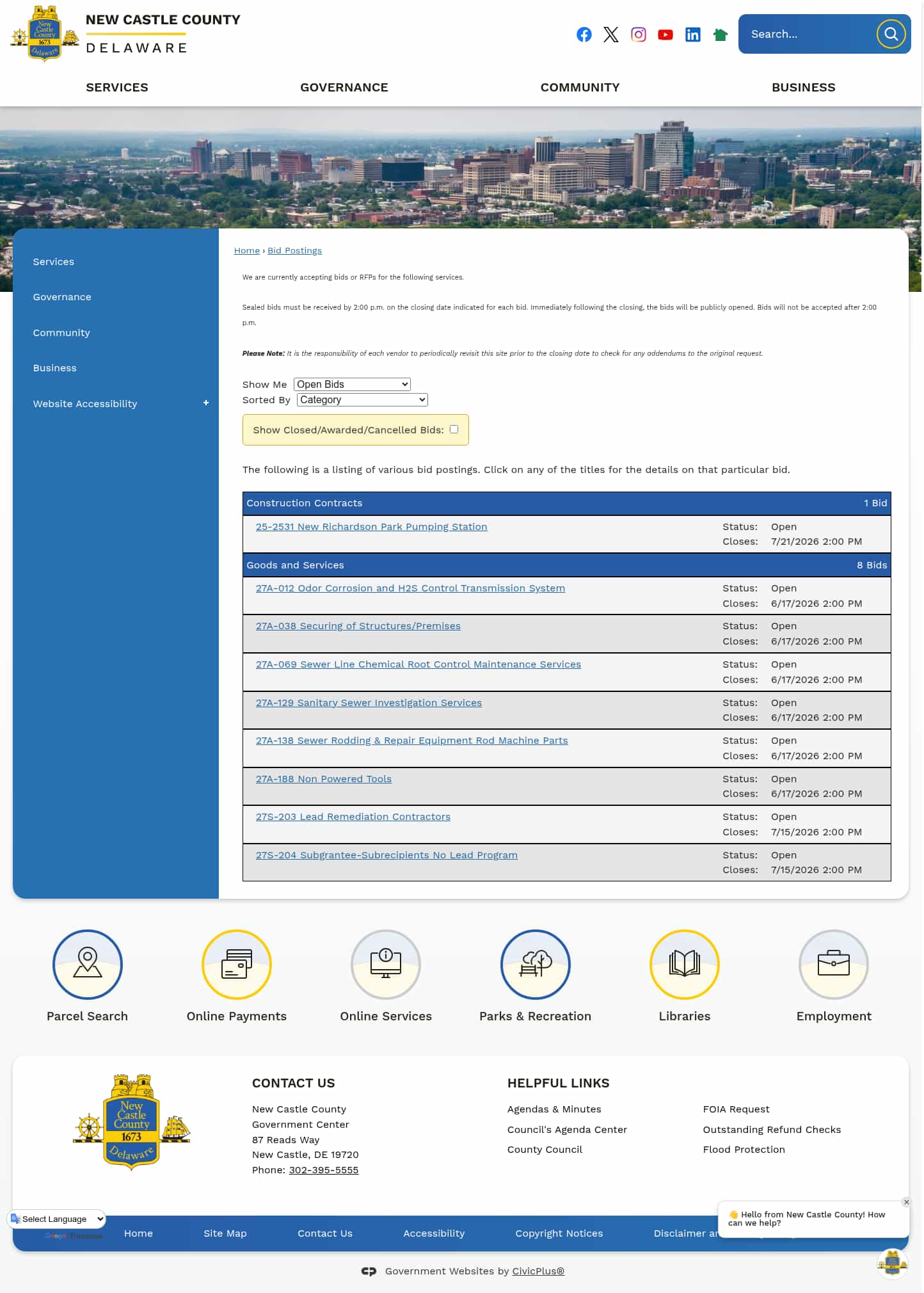This screenshot has height=1293, width=924.
Task: Click the footer county seal logo
Action: (131, 1122)
